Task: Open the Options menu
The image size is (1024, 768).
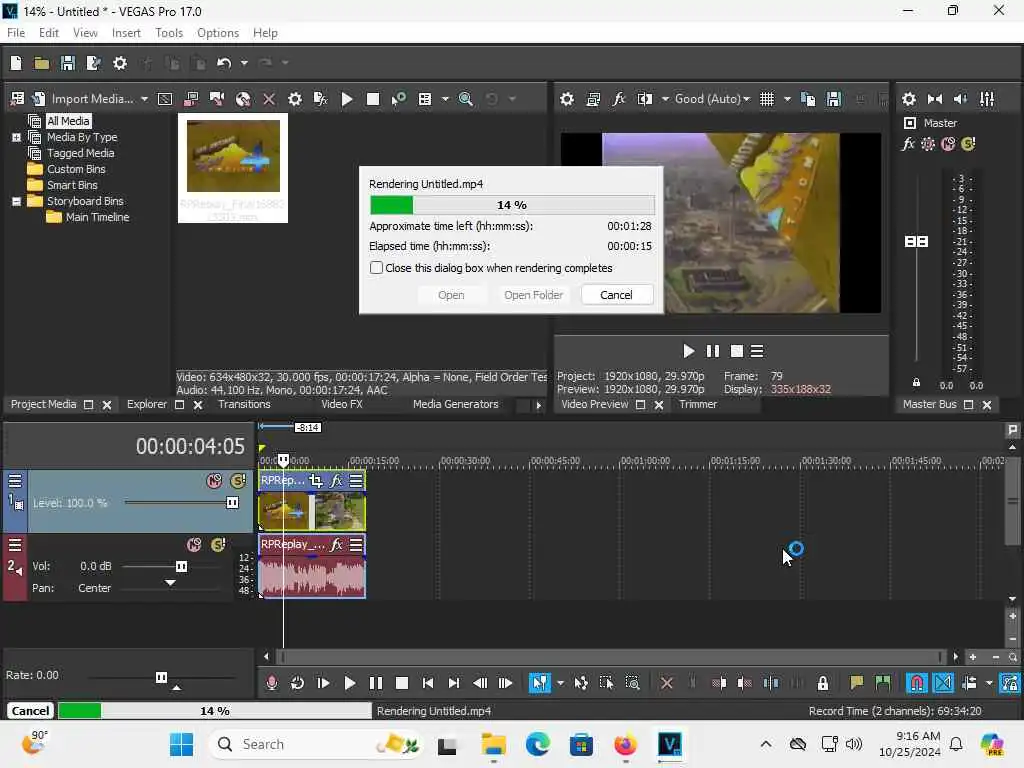Action: click(x=217, y=33)
